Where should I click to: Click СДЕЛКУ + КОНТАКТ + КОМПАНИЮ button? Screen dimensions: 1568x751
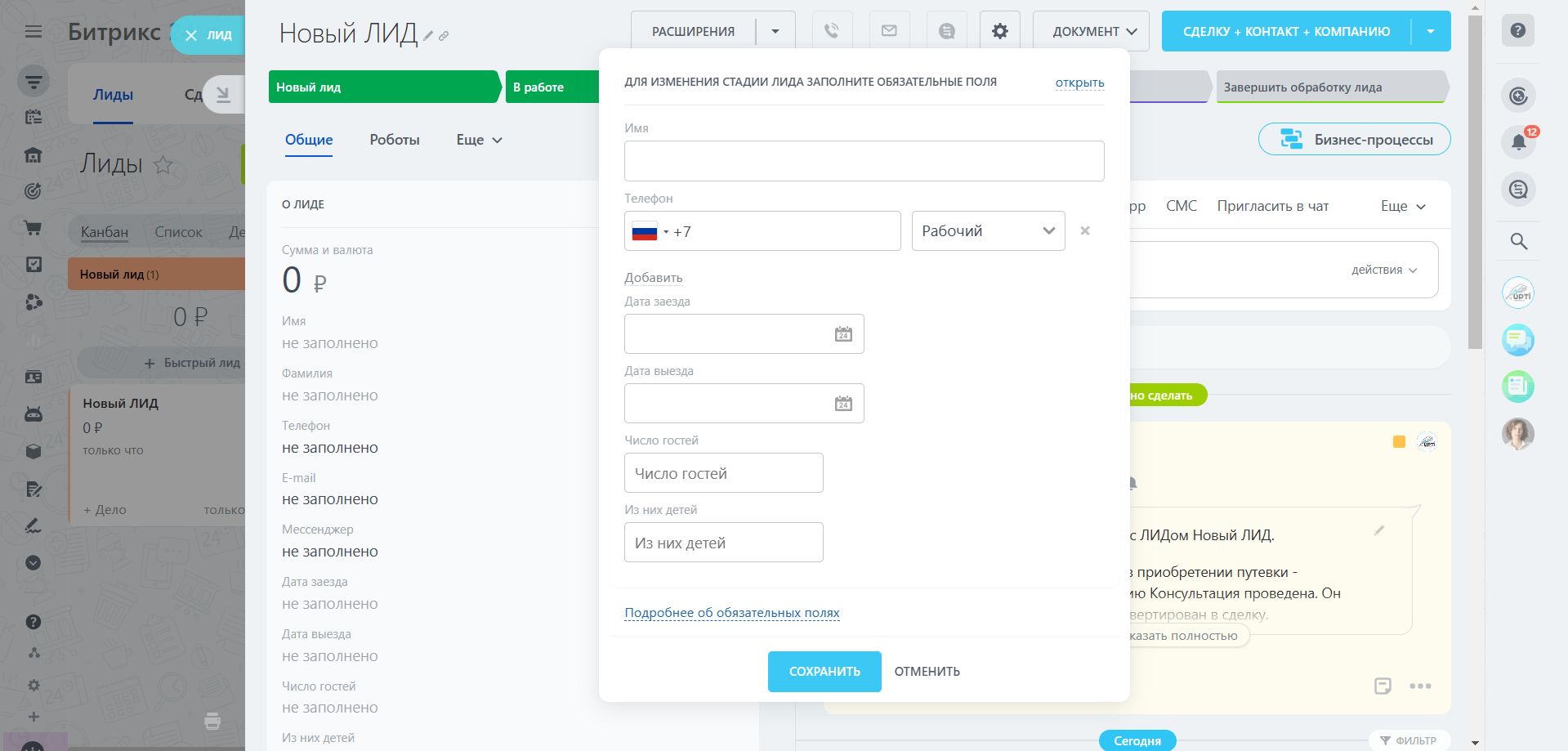coord(1286,31)
